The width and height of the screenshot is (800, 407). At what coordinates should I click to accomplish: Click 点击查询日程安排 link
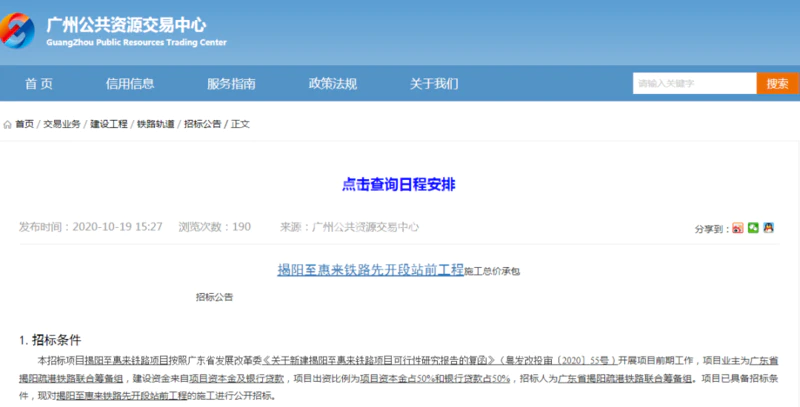(x=399, y=184)
